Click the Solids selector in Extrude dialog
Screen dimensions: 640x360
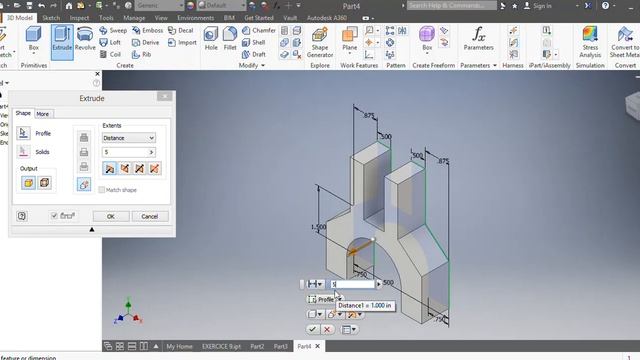point(24,151)
